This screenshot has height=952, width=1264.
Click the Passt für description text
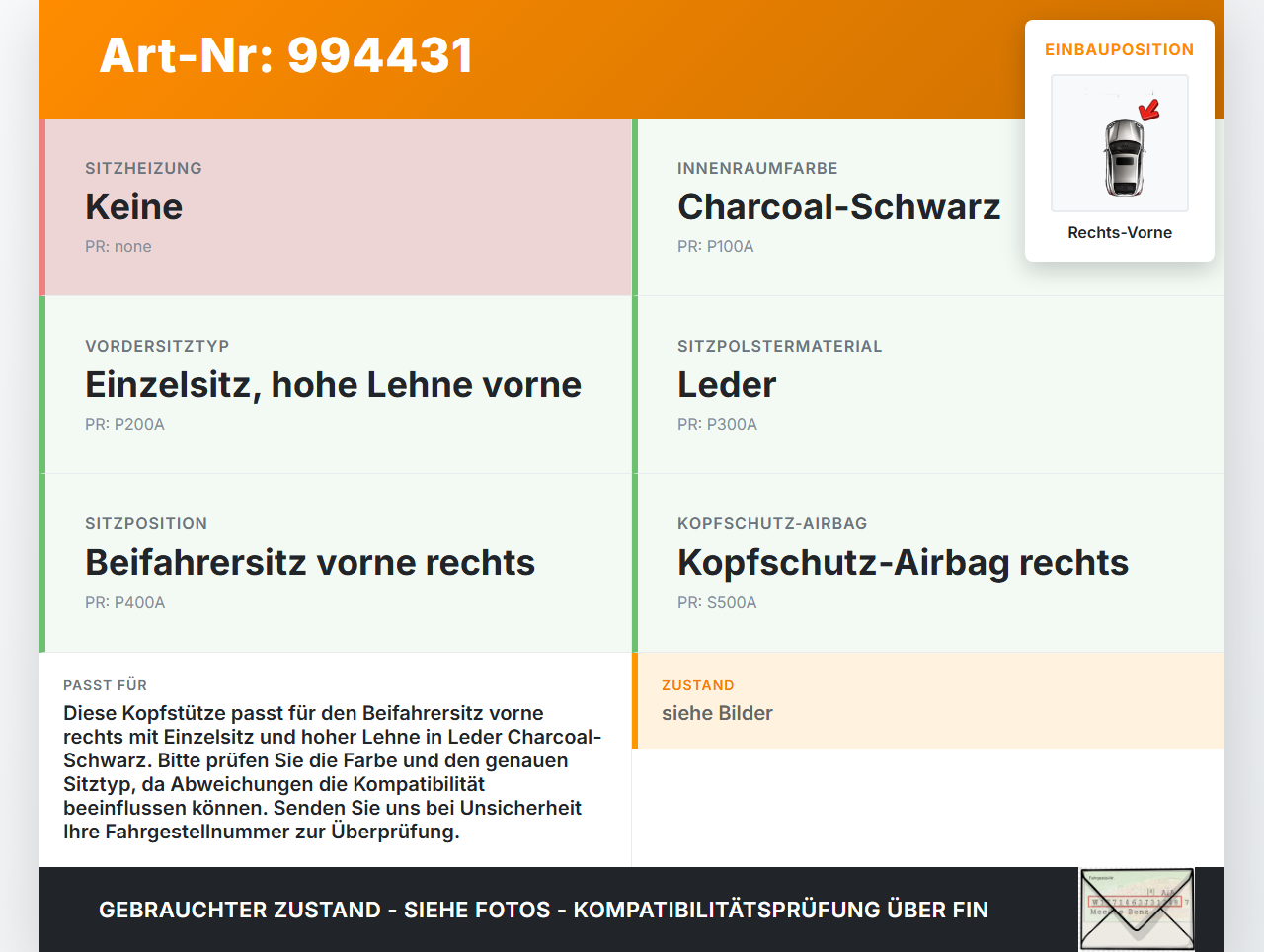(333, 772)
